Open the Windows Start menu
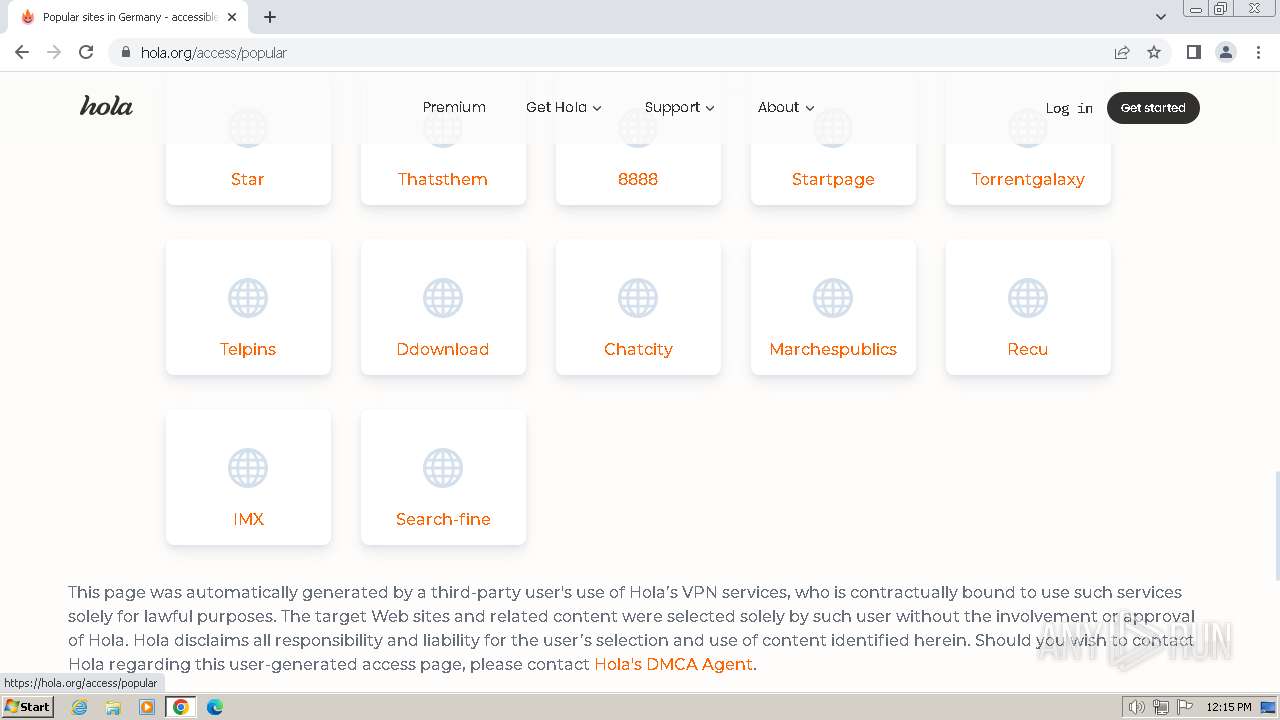 coord(27,707)
